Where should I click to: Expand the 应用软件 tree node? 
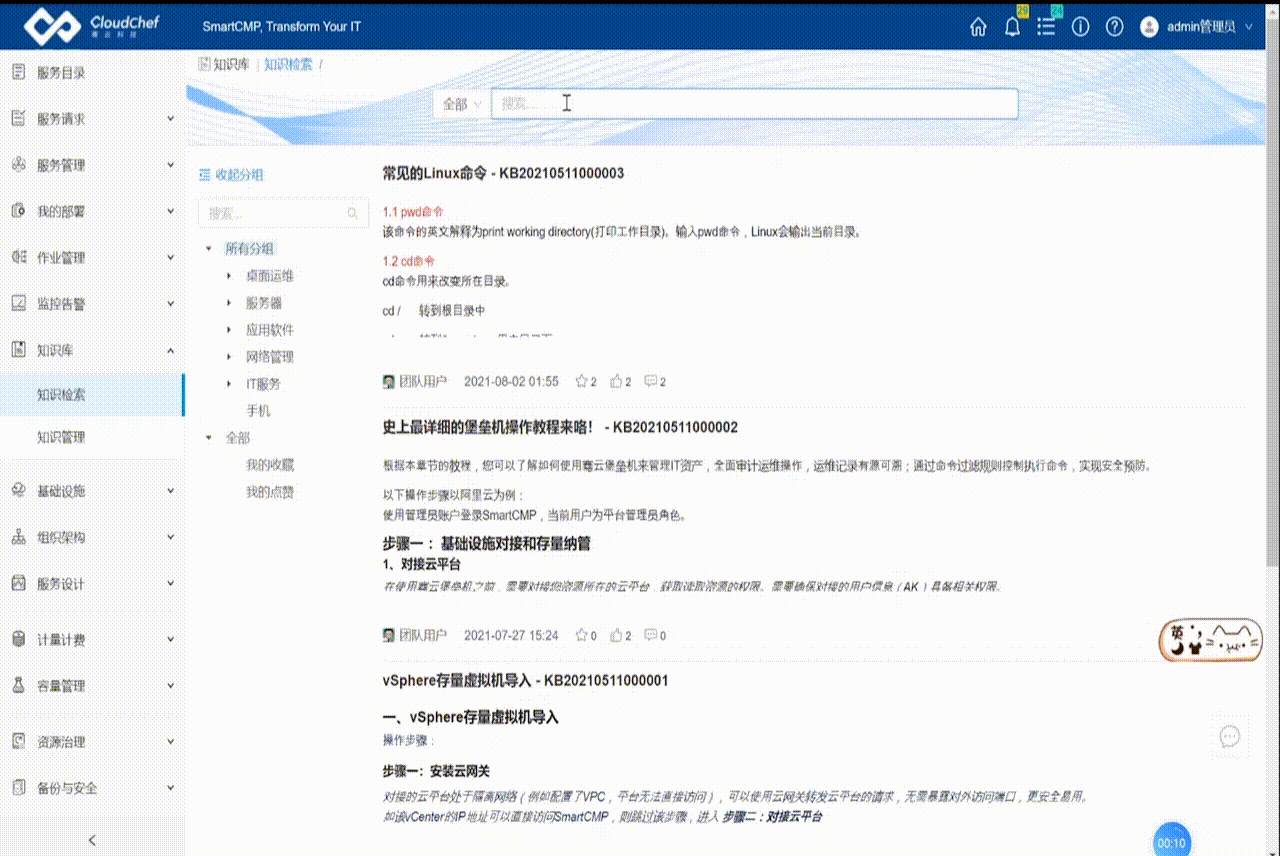pos(229,330)
